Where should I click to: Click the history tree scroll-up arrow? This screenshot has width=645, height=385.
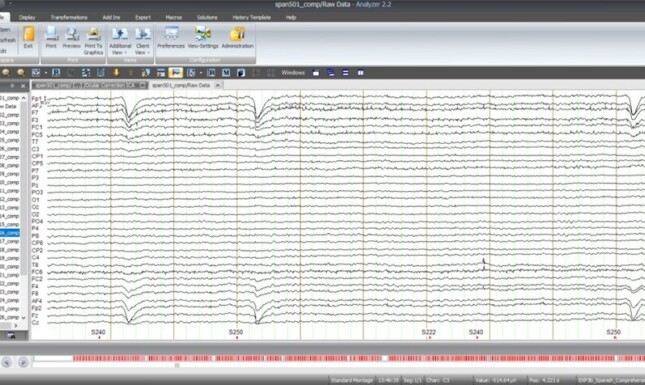[23, 98]
